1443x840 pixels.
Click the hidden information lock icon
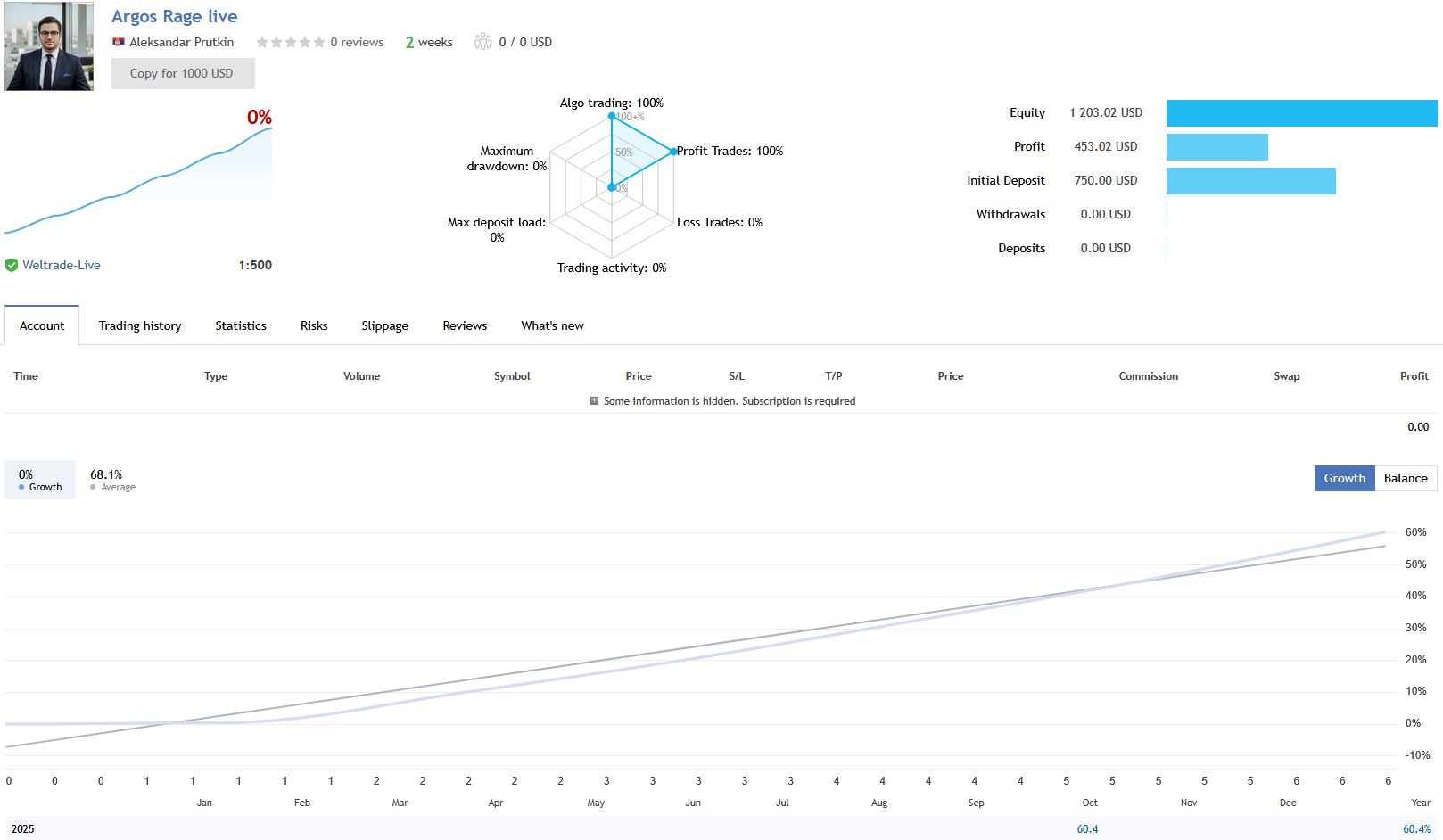(594, 401)
